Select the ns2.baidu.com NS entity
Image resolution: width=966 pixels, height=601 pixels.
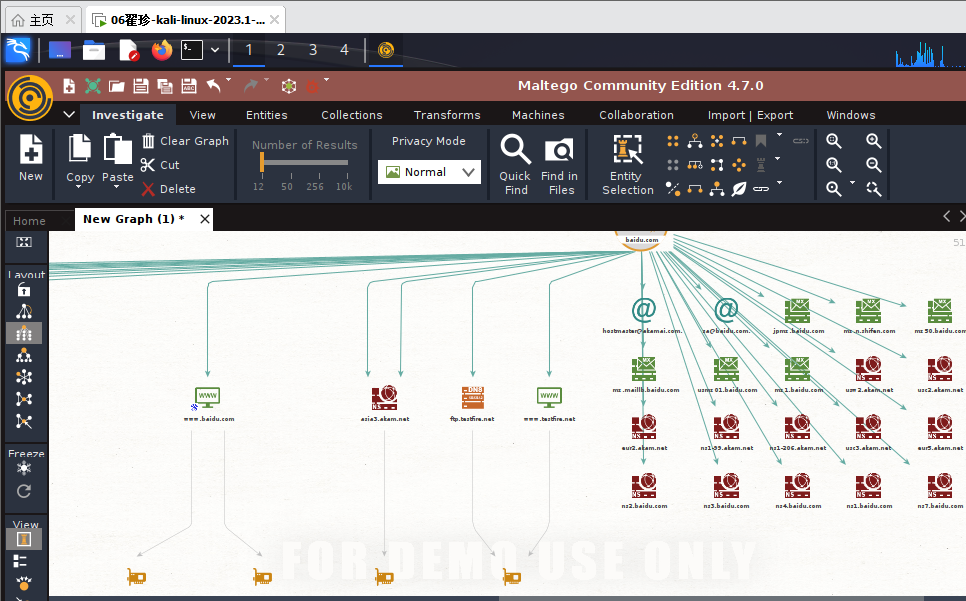(x=644, y=491)
